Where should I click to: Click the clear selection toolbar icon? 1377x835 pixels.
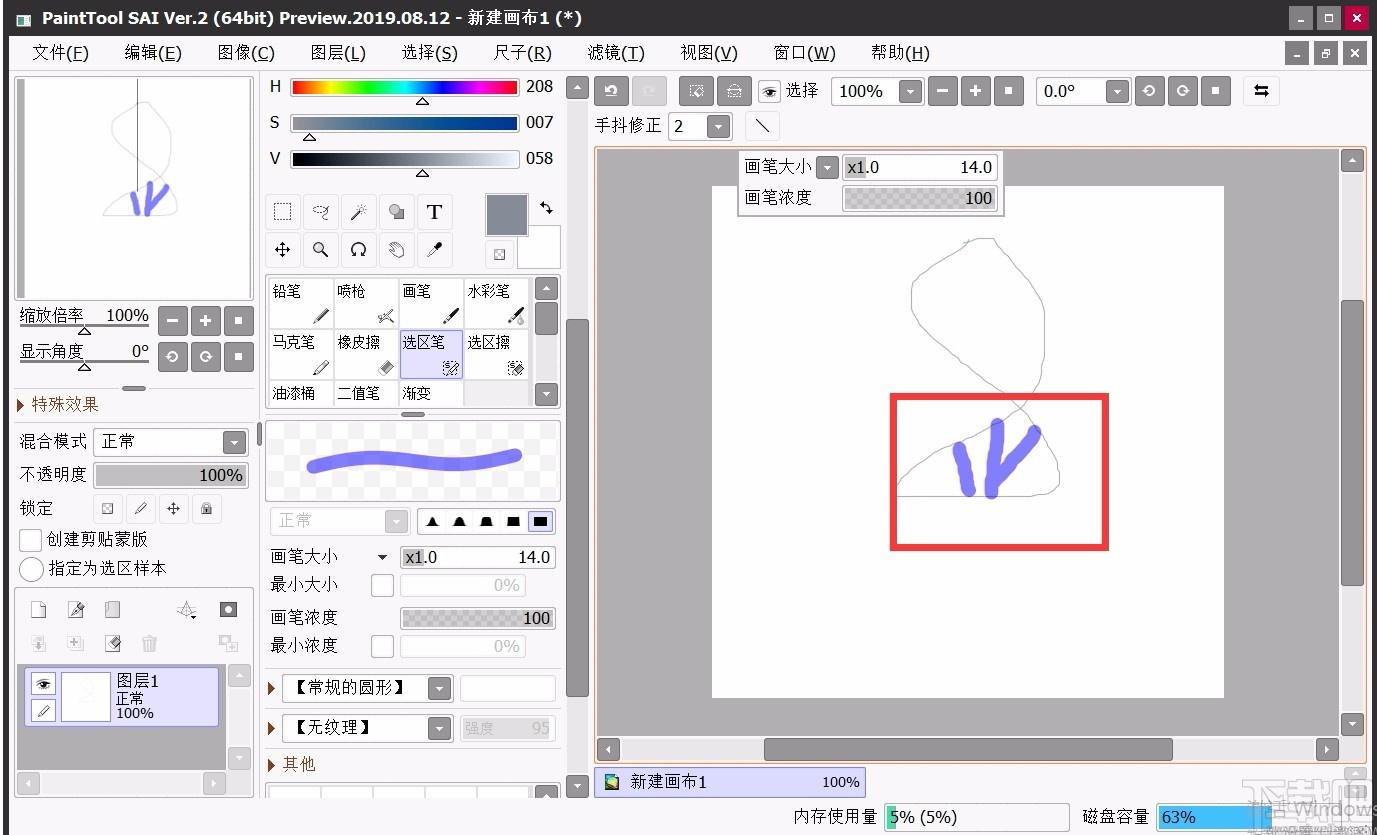[696, 91]
